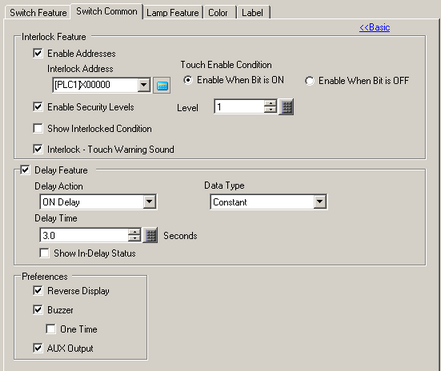
Task: Click the Interlock Address text field
Action: point(95,85)
